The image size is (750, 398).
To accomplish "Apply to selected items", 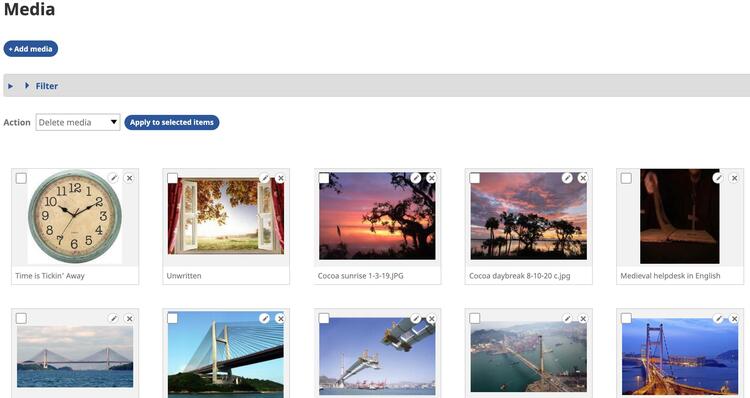I will [172, 122].
